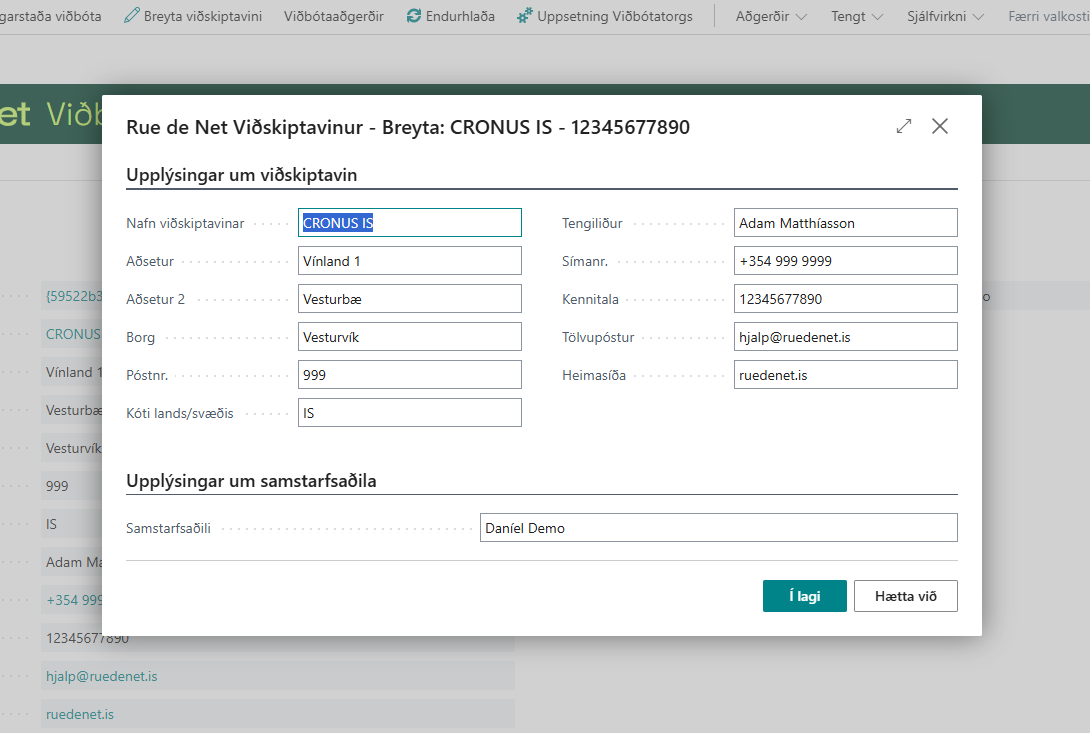This screenshot has height=733, width=1090.
Task: Click the pencil icon for Breyta viðskiptavini
Action: (x=132, y=17)
